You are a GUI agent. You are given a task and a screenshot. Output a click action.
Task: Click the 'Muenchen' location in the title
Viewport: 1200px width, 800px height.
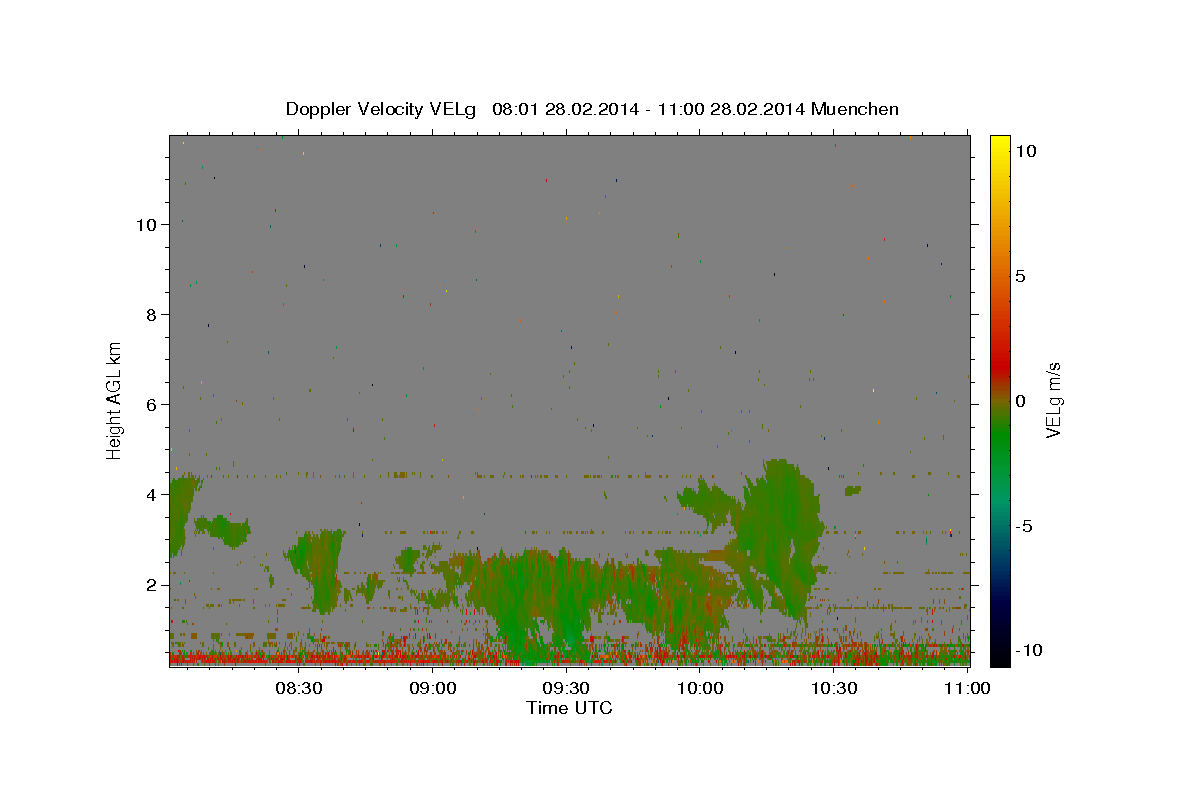[855, 109]
